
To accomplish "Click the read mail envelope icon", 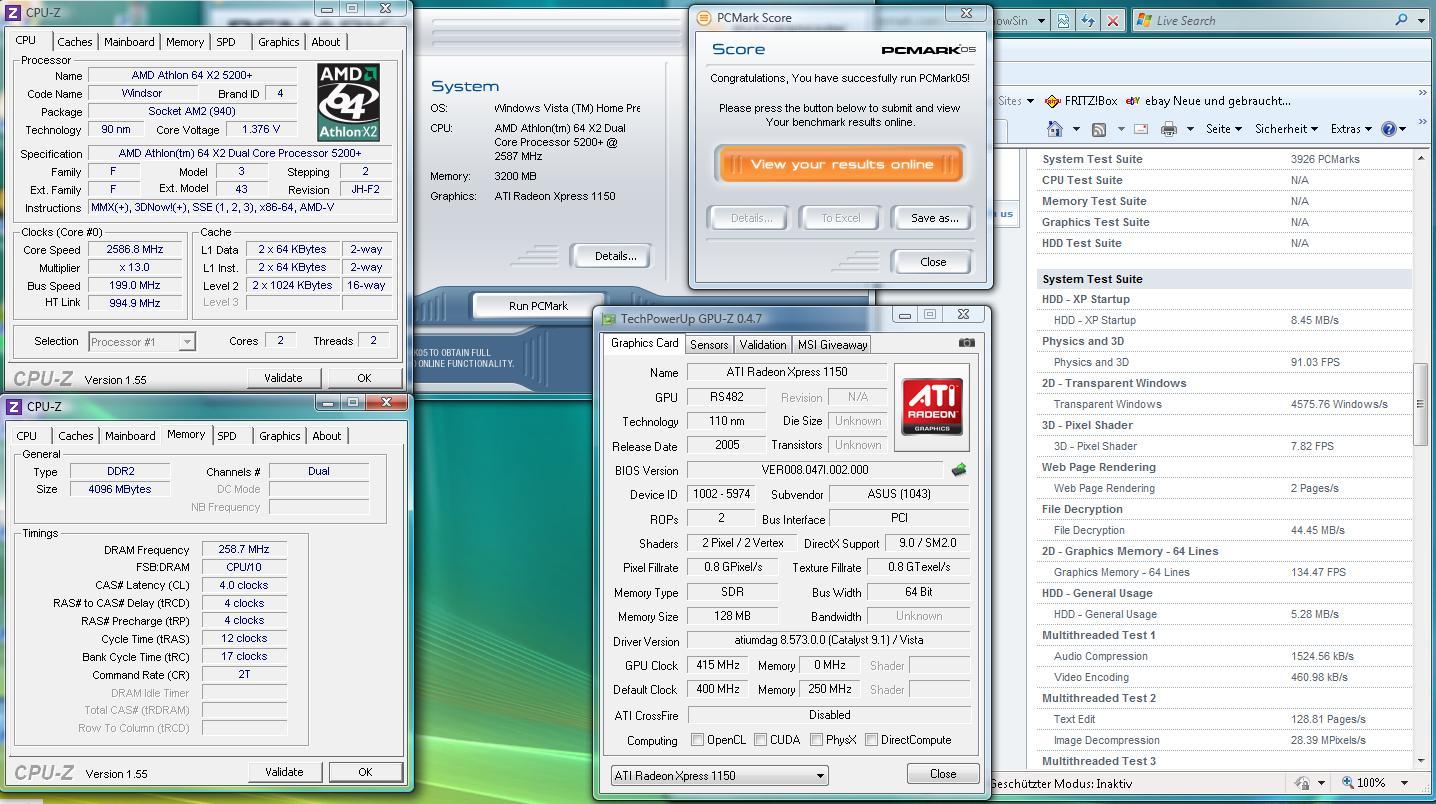I will coord(1142,129).
